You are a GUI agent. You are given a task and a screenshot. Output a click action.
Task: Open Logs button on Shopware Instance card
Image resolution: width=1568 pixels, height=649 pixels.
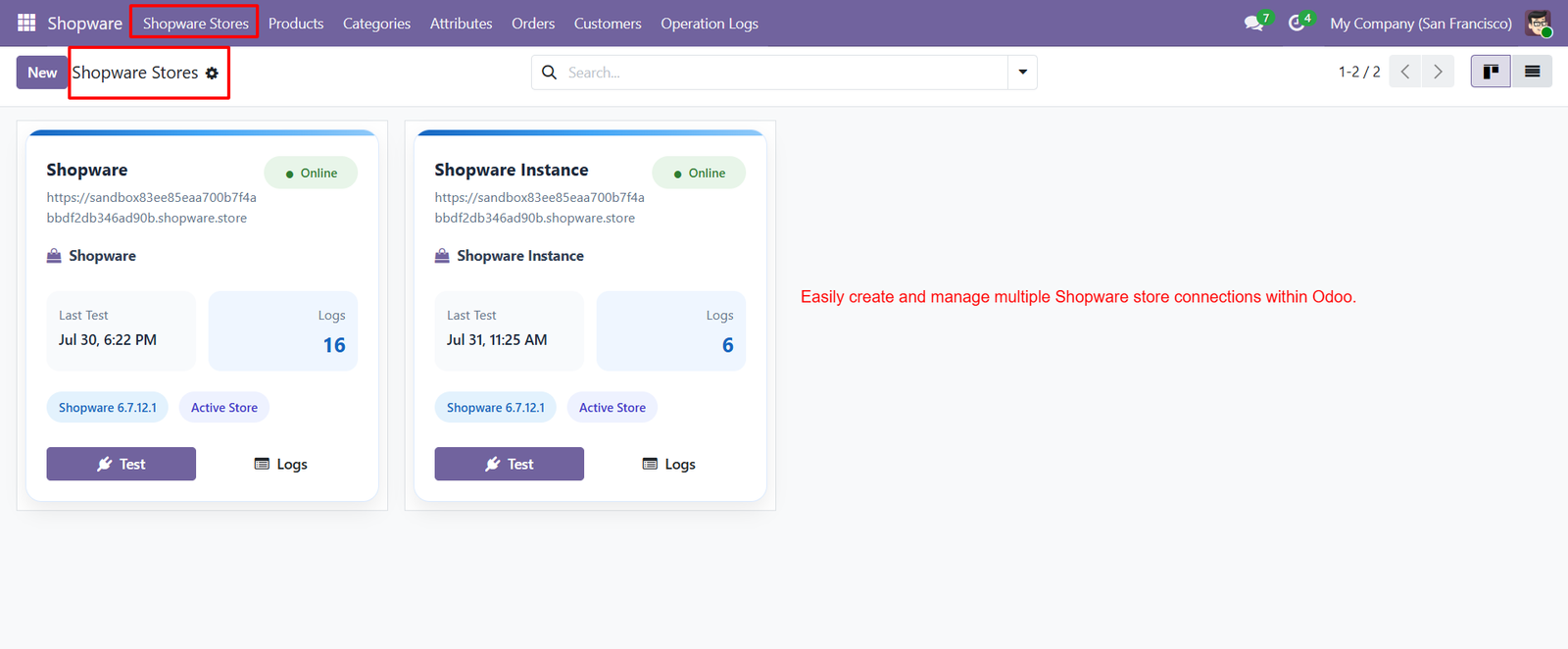tap(668, 464)
